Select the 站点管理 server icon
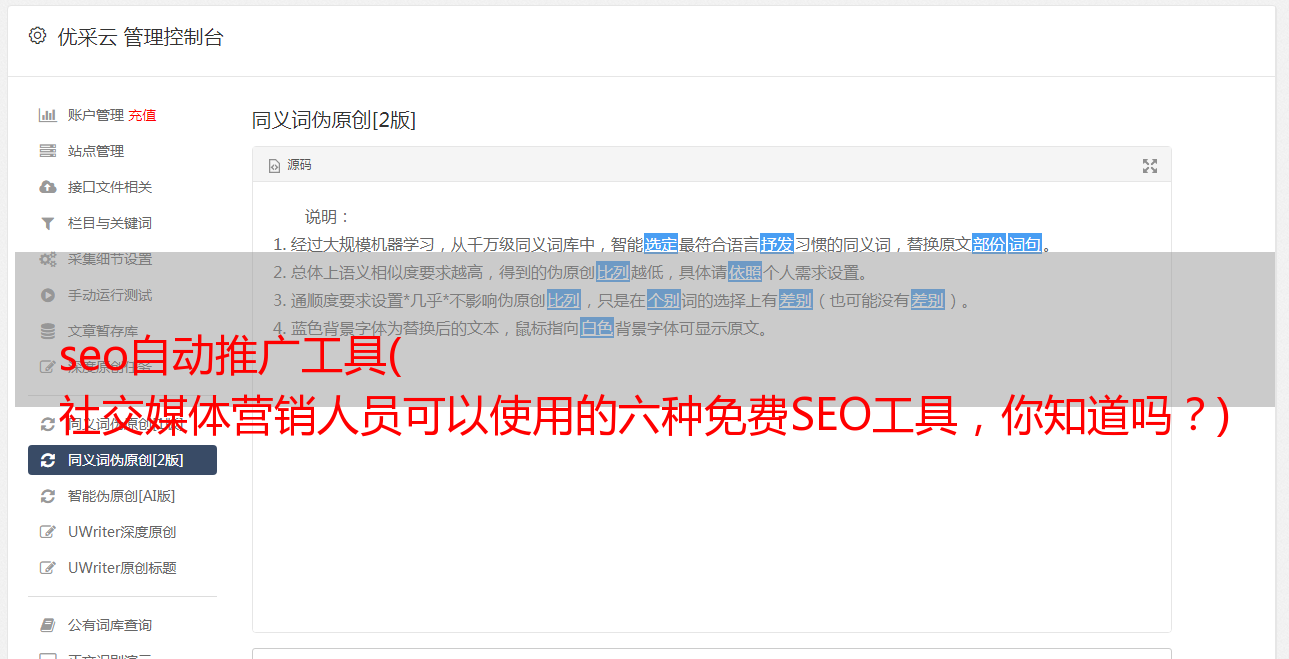Image resolution: width=1289 pixels, height=659 pixels. [47, 151]
